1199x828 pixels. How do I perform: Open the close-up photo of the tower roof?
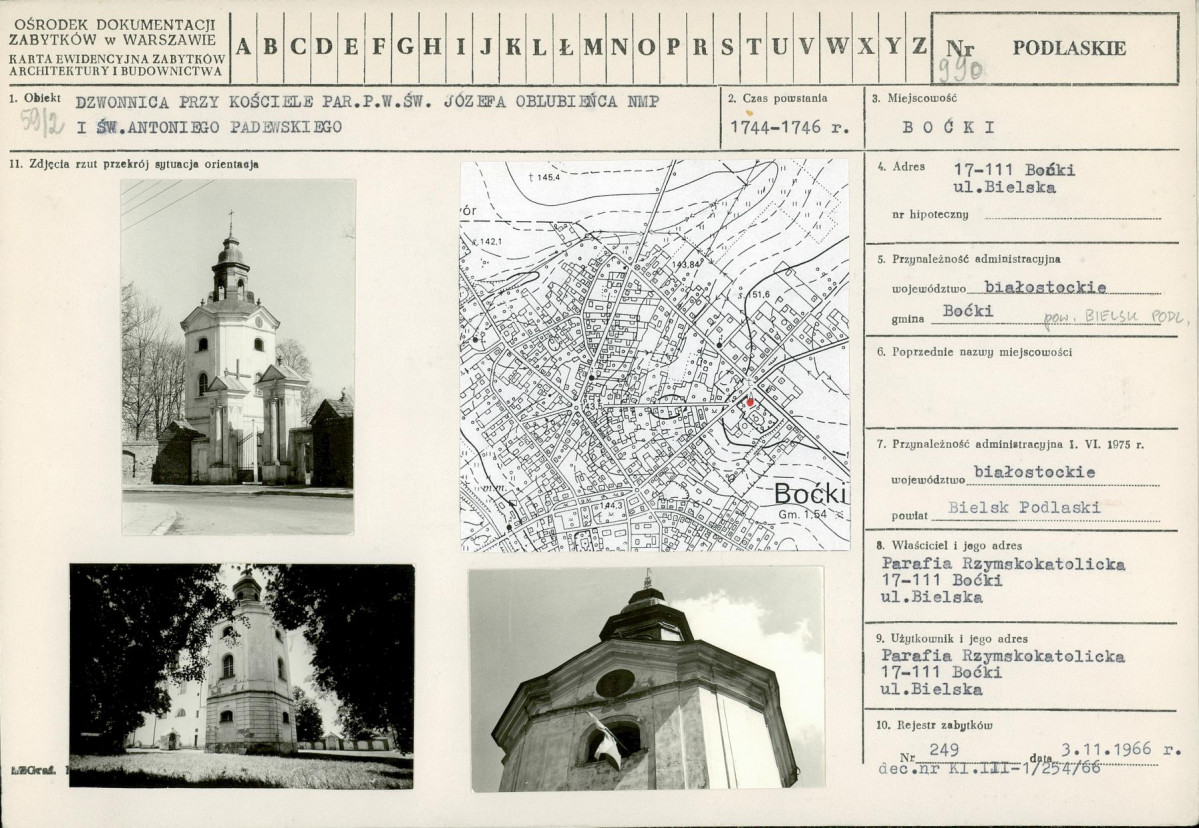click(x=646, y=679)
